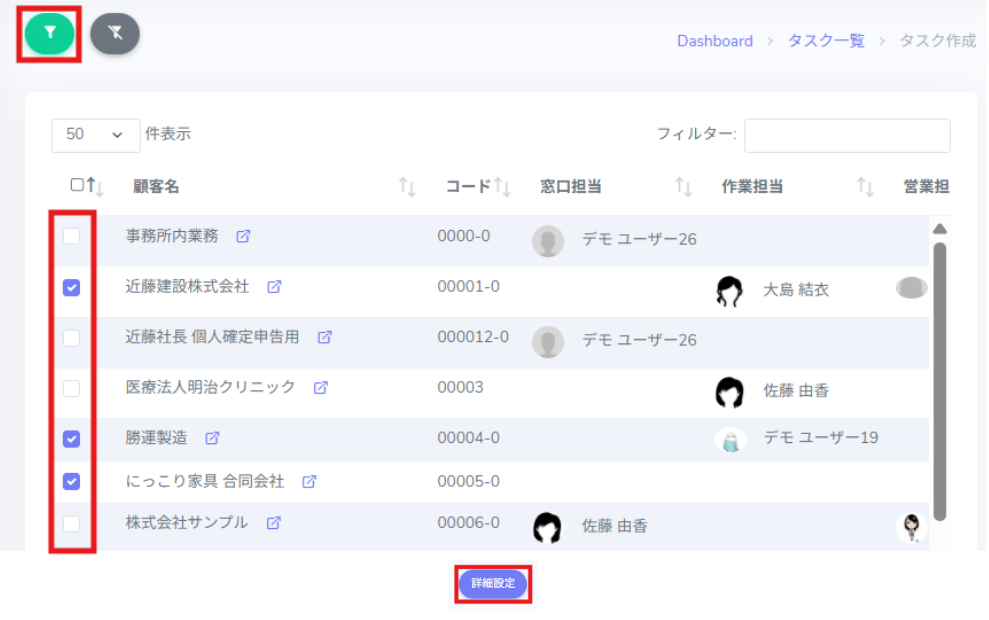Click the table vertical scrollbar
Image resolution: width=989 pixels, height=620 pixels.
tap(939, 380)
